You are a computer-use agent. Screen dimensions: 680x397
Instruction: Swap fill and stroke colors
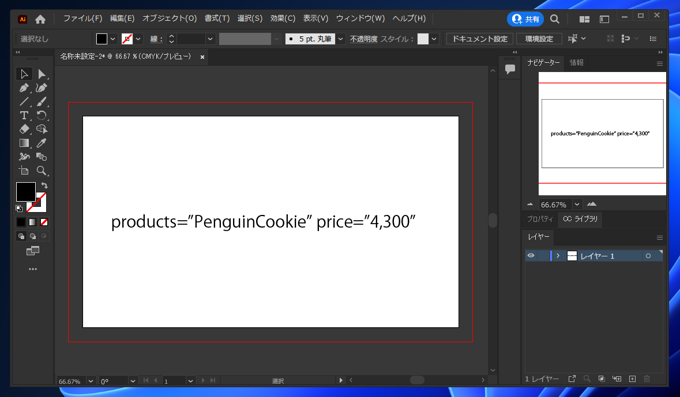(x=44, y=185)
